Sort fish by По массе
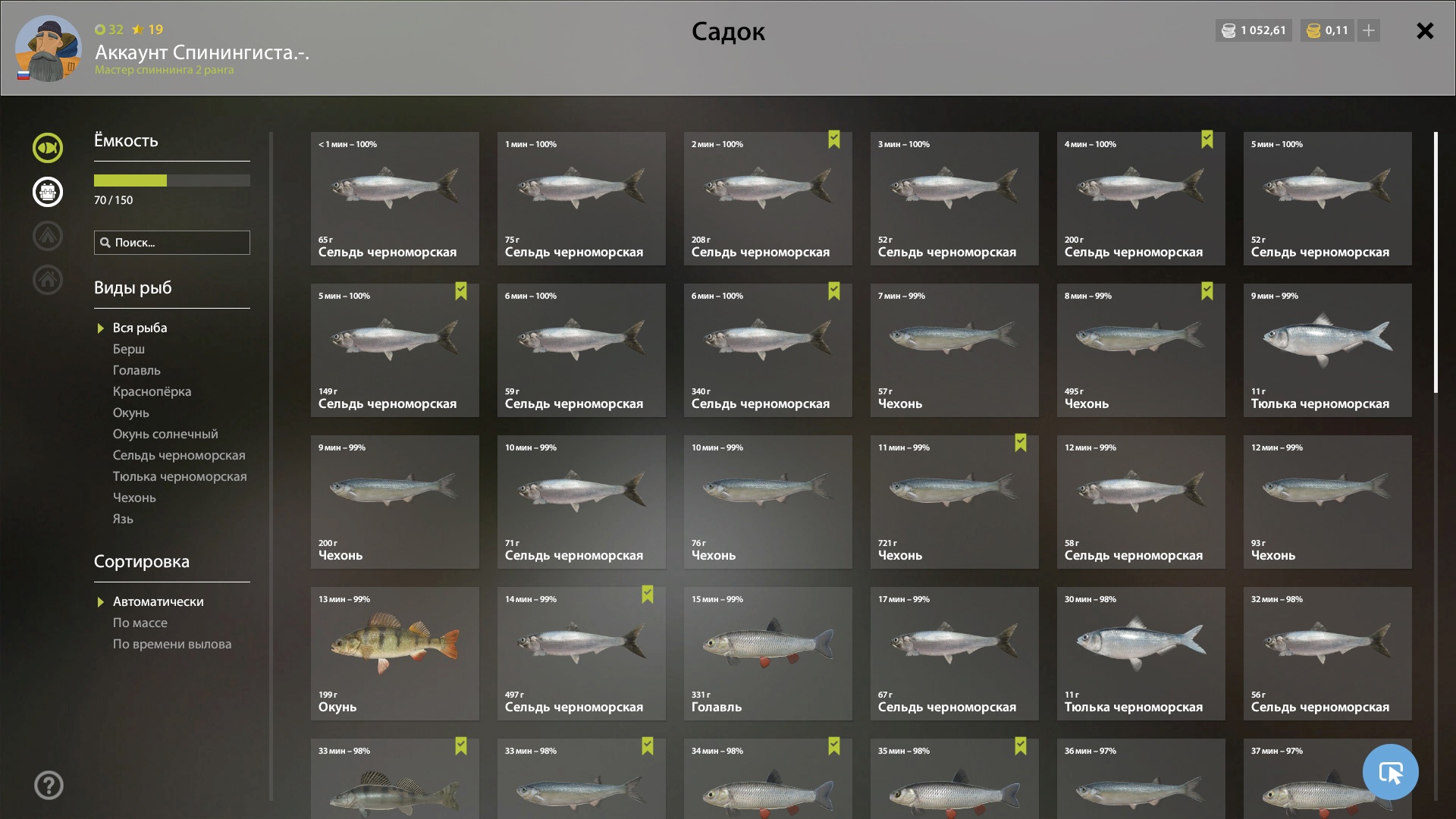The image size is (1456, 819). (x=140, y=623)
